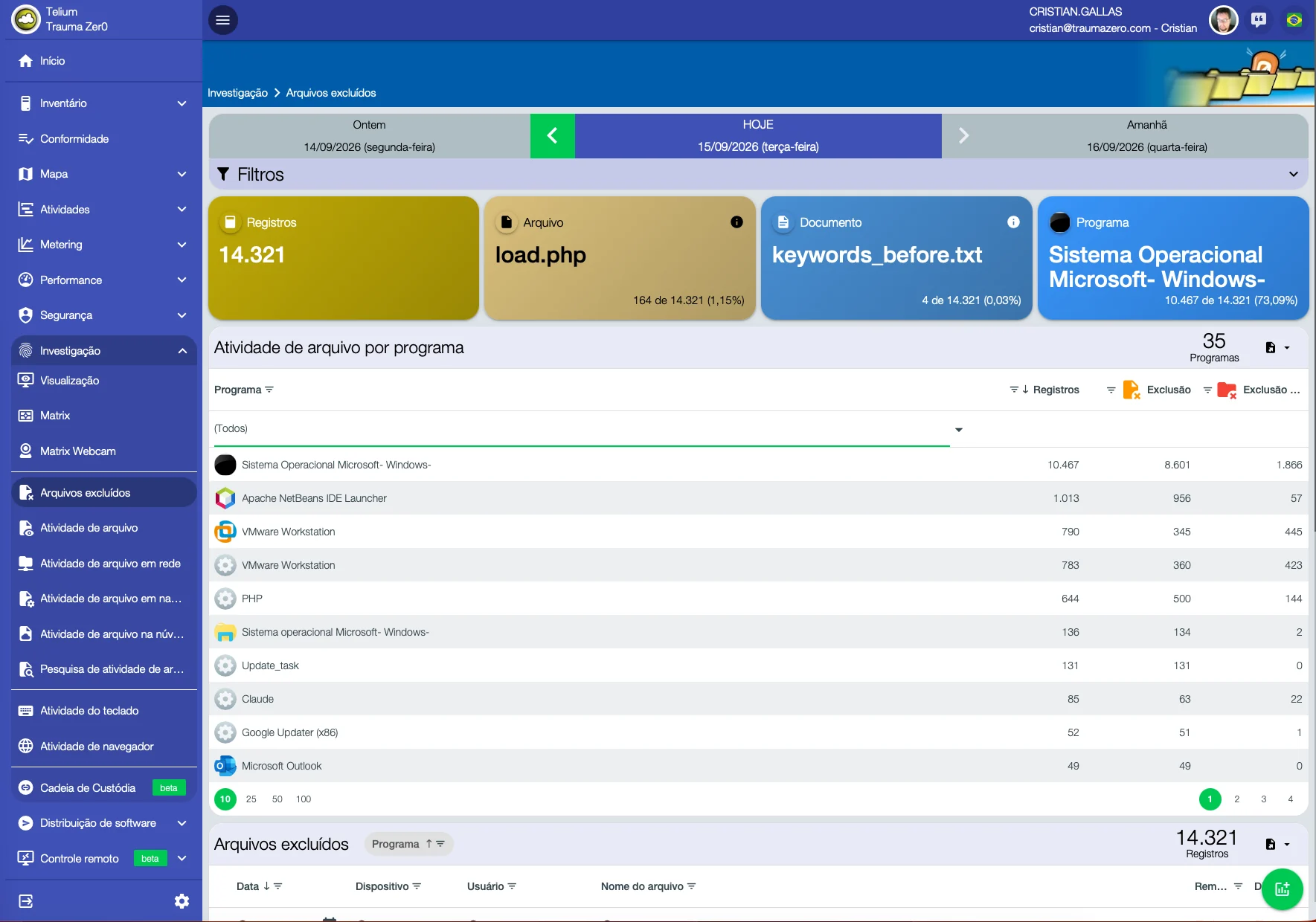Expand Distribuição de software menu
This screenshot has height=922, width=1316.
pos(104,823)
